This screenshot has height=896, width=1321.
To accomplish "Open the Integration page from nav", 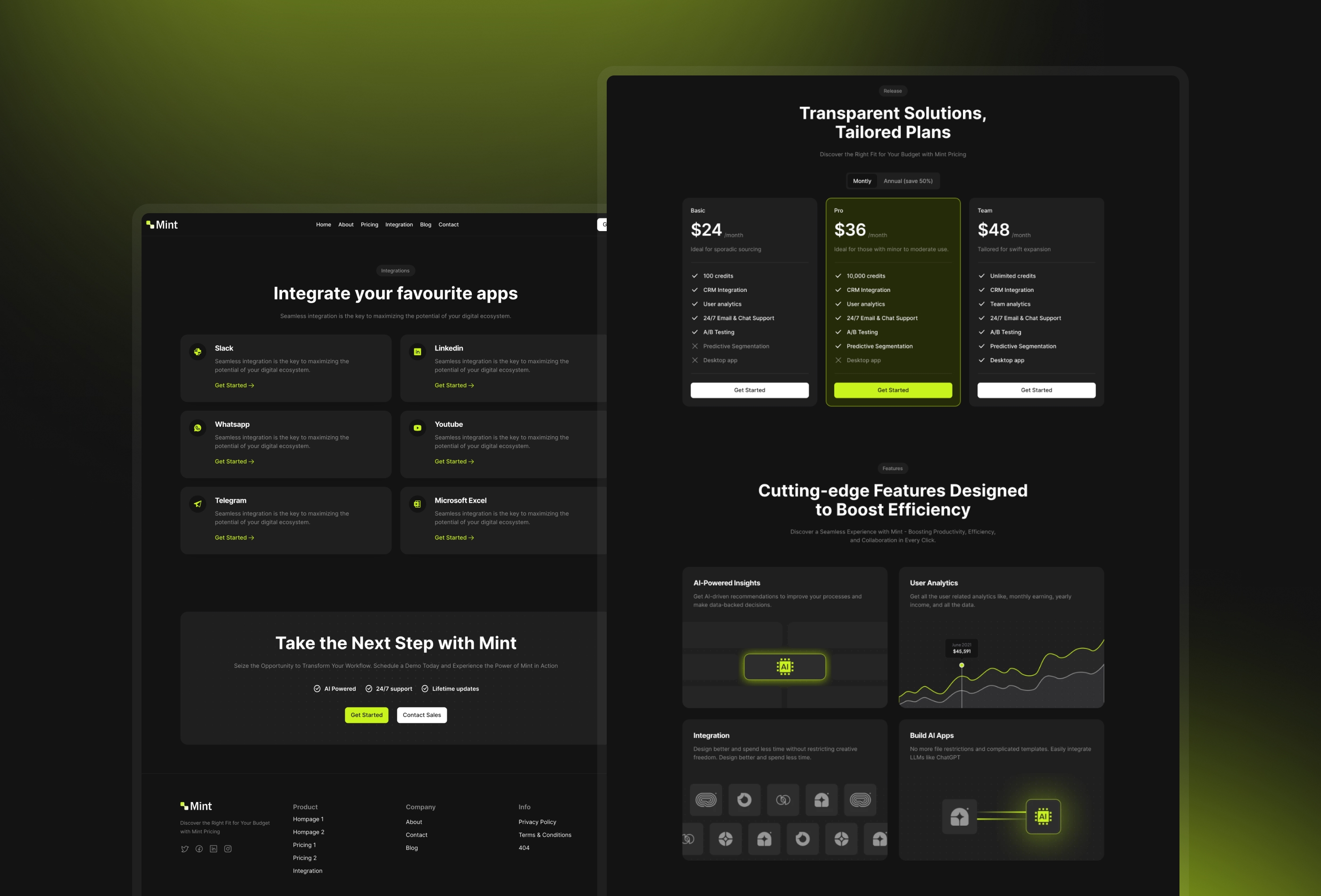I will (399, 224).
